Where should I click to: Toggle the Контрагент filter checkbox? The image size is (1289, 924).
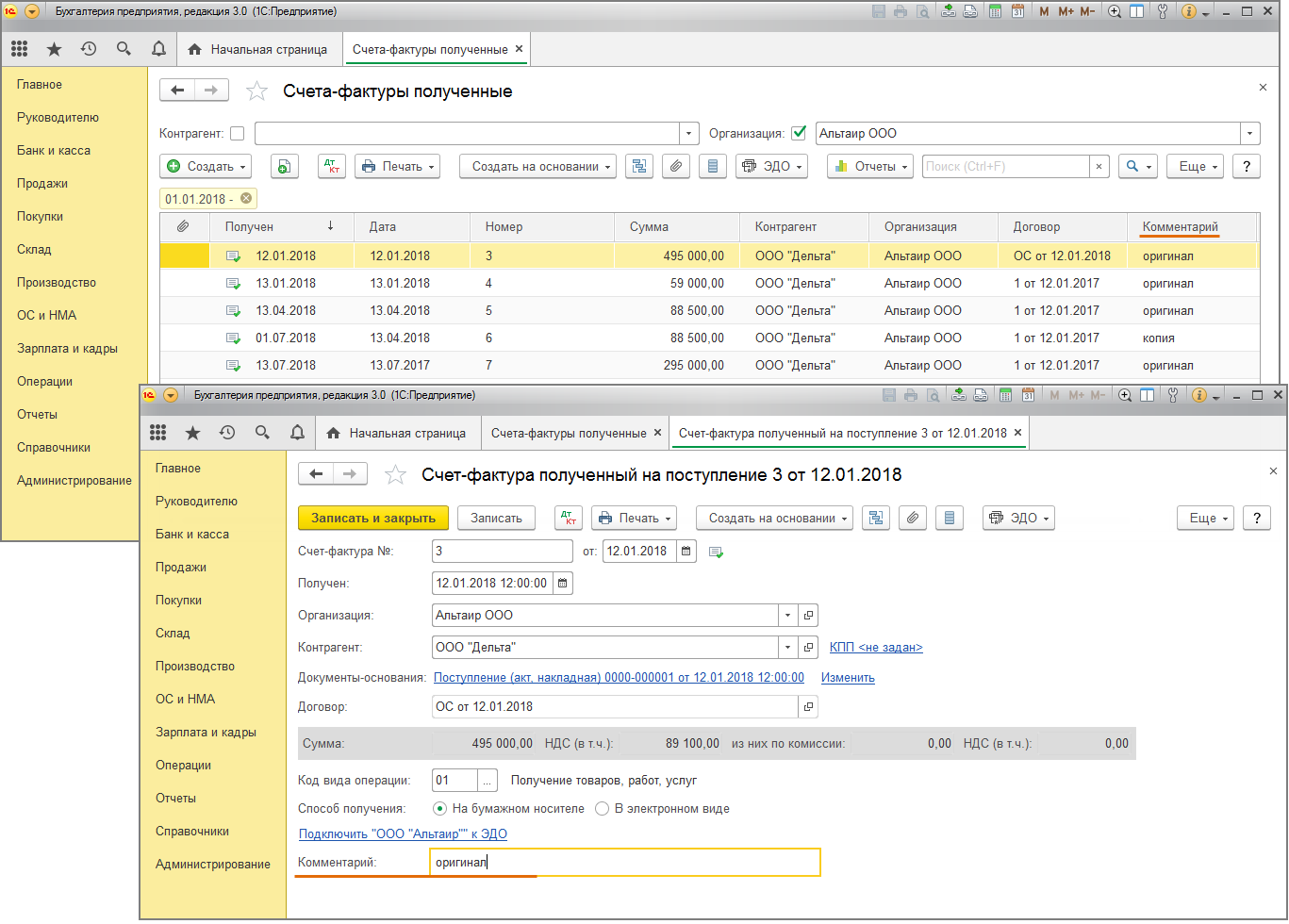[x=238, y=134]
